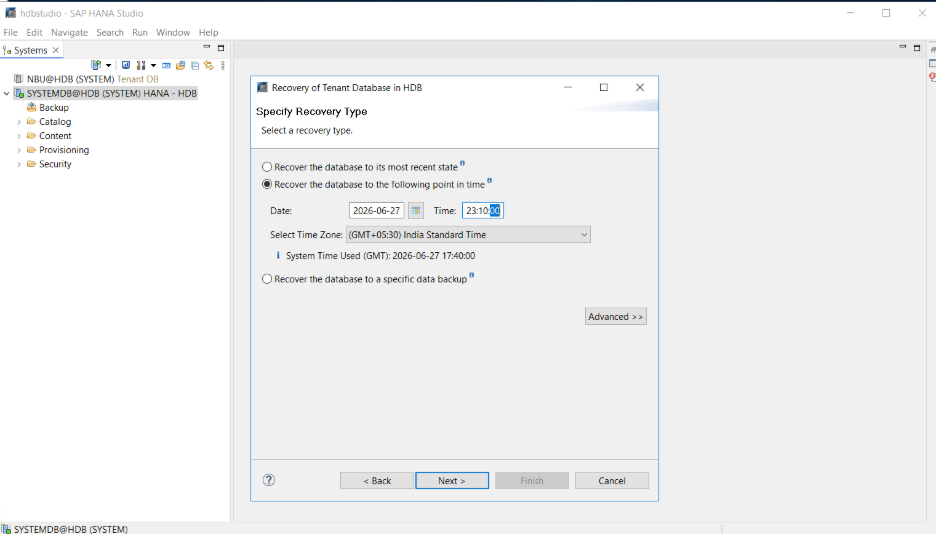Select the Provisioning tree item label

(64, 150)
